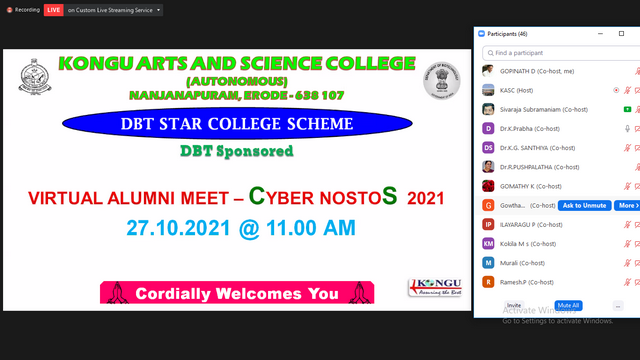
Task: Click Dr.K.G. SANTHIYA's DS avatar
Action: [x=488, y=147]
